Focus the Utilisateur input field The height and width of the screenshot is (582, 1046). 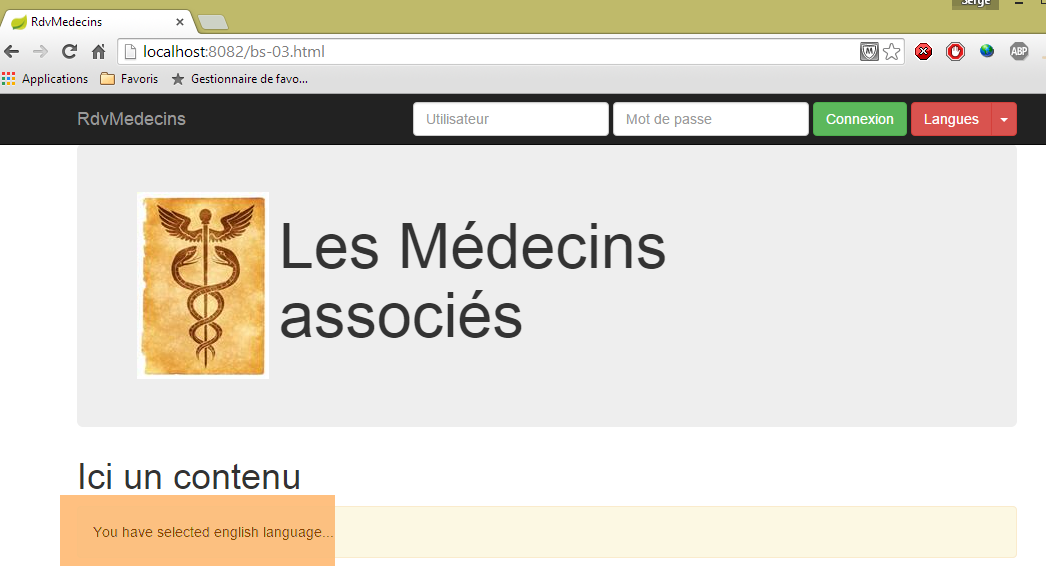510,119
